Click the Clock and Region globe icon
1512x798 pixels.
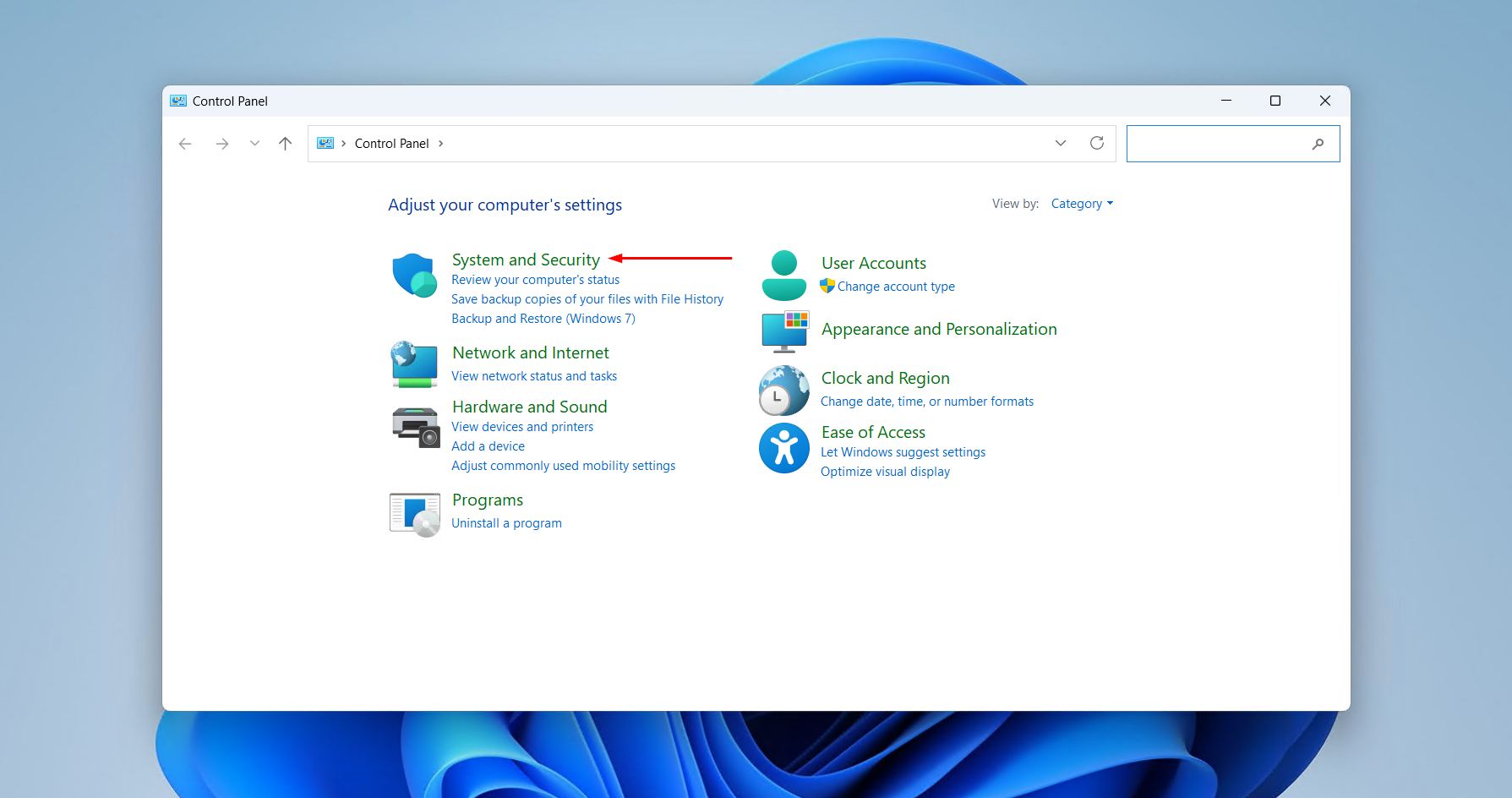[784, 390]
